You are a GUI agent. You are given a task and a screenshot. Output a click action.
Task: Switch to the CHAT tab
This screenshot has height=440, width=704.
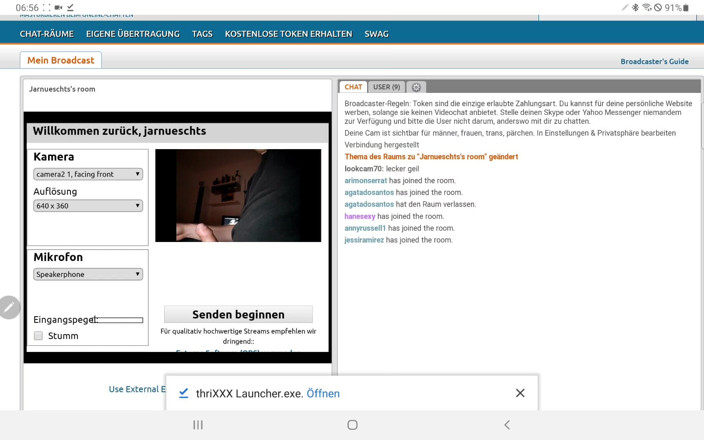(353, 87)
